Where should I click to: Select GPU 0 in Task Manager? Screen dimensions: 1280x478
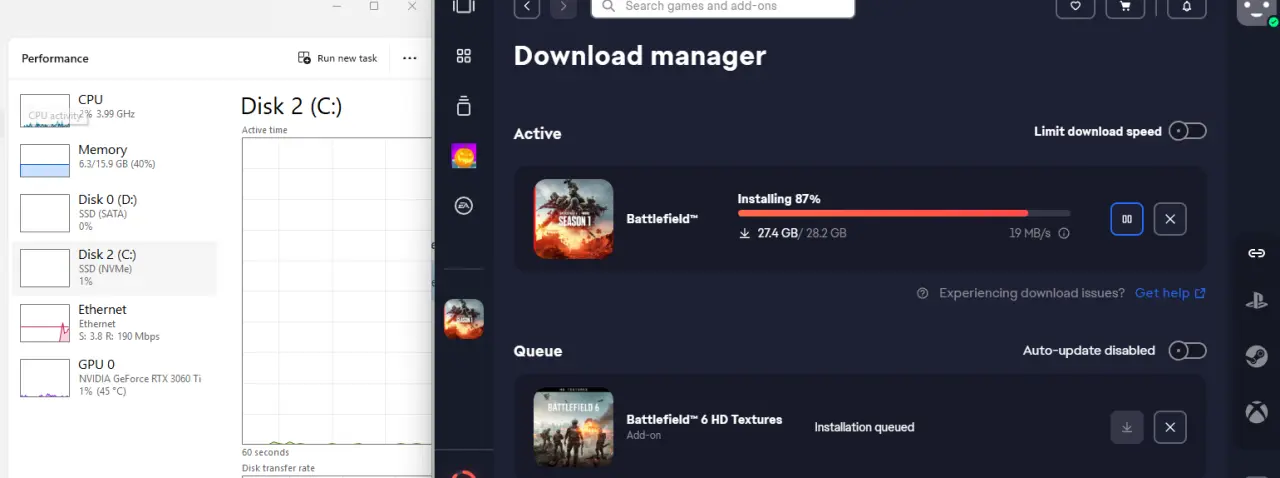tap(114, 378)
